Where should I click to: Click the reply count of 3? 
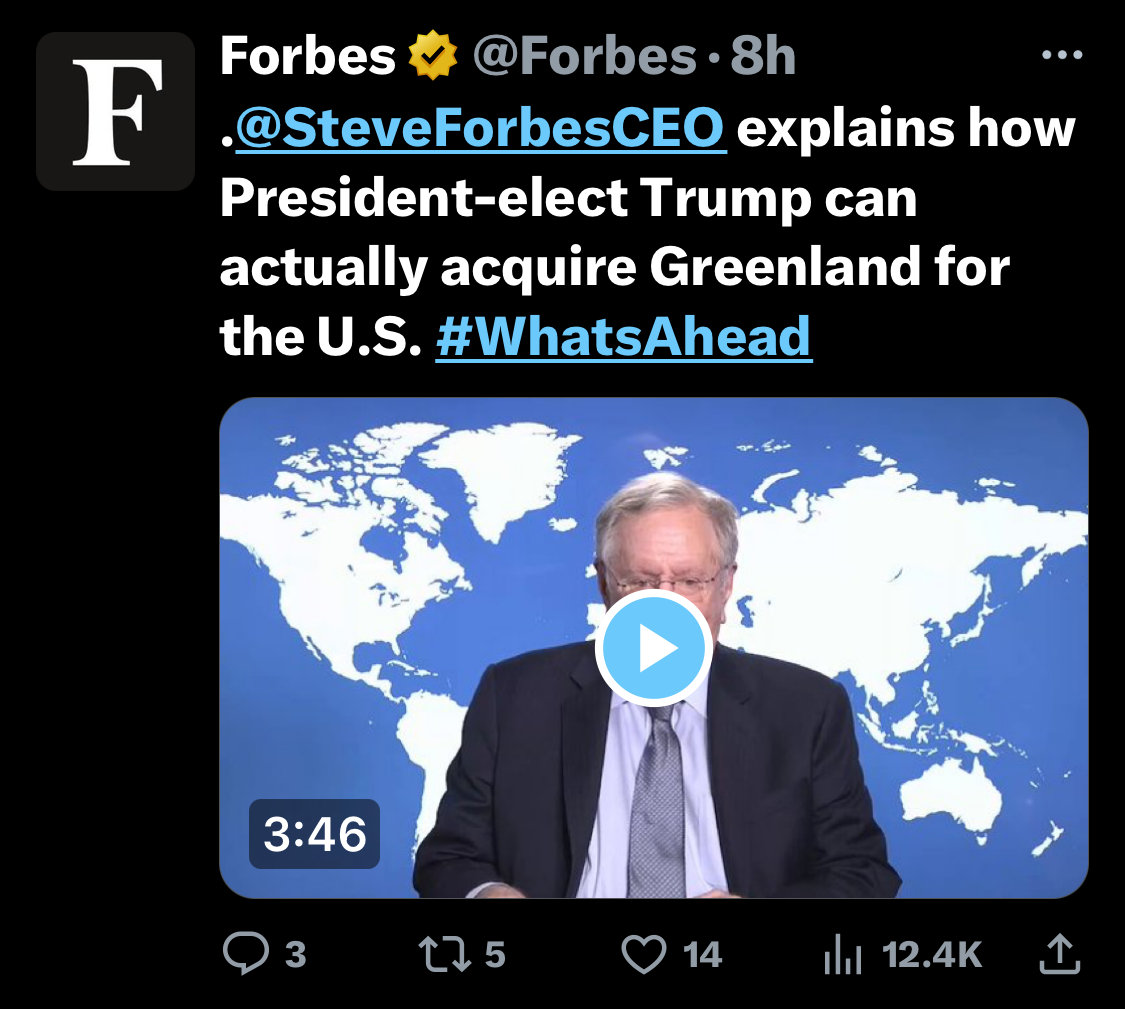(x=295, y=955)
